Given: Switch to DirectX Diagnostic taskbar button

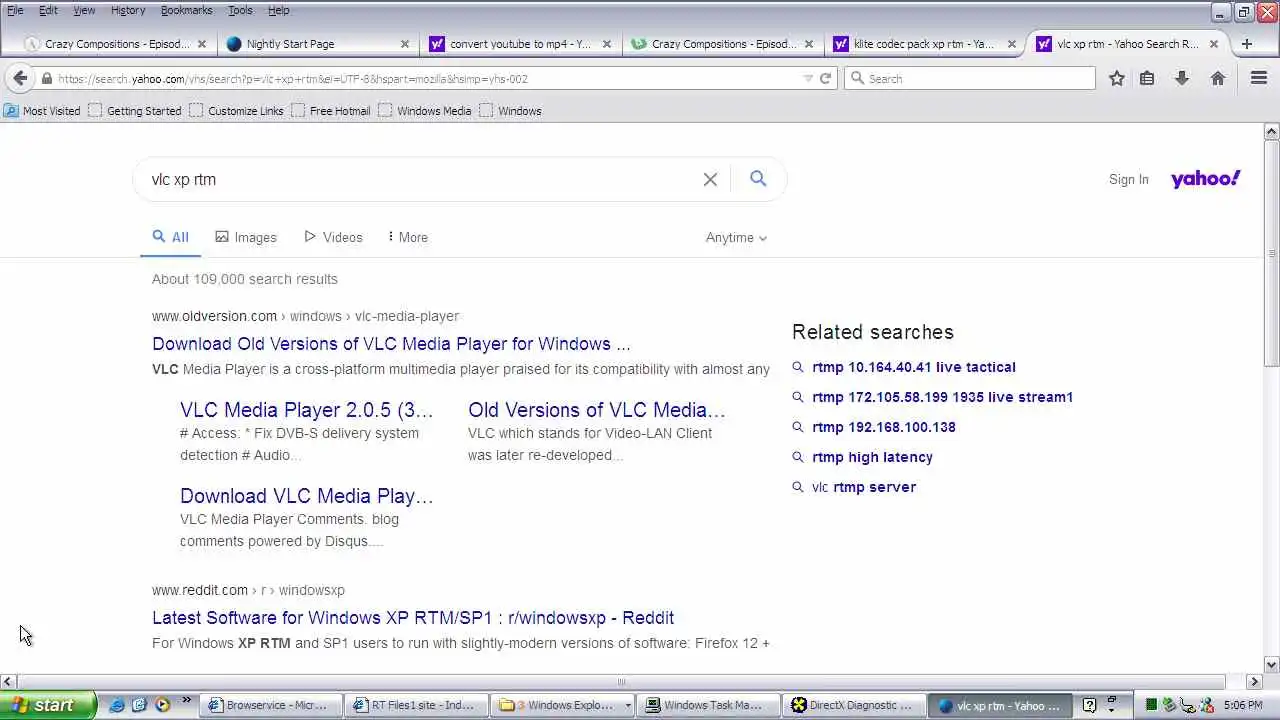Looking at the screenshot, I should [852, 705].
